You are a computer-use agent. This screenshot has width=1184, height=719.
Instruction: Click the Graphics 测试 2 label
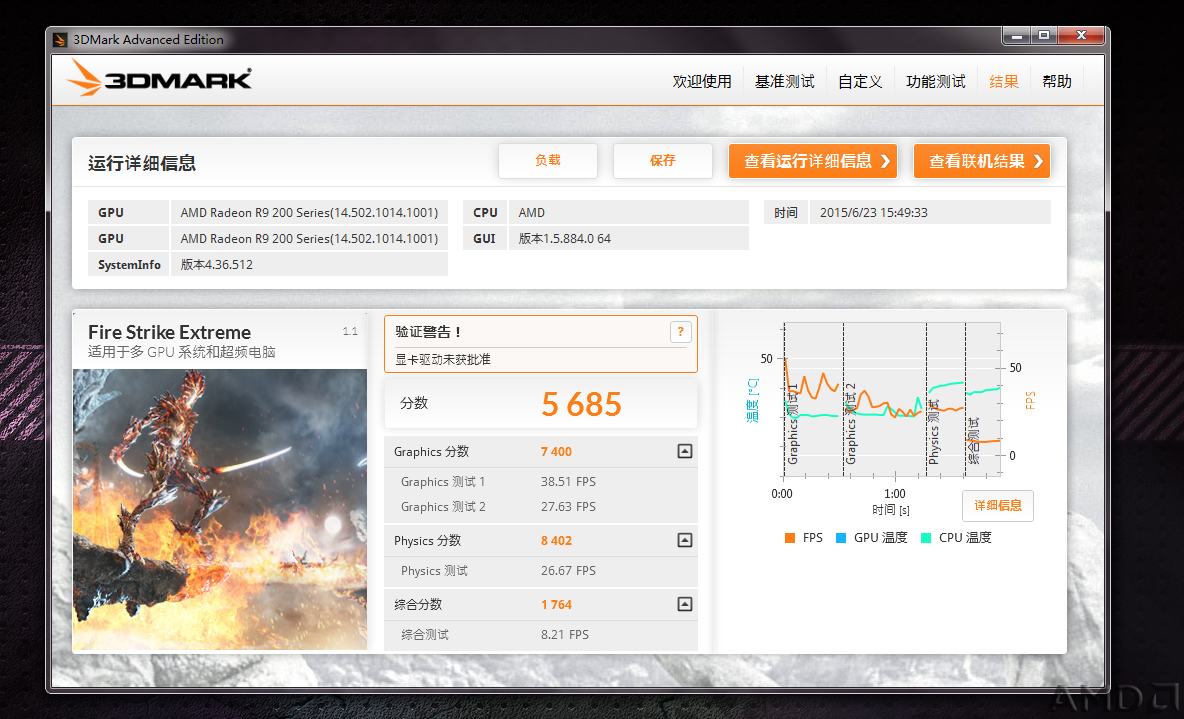(443, 507)
